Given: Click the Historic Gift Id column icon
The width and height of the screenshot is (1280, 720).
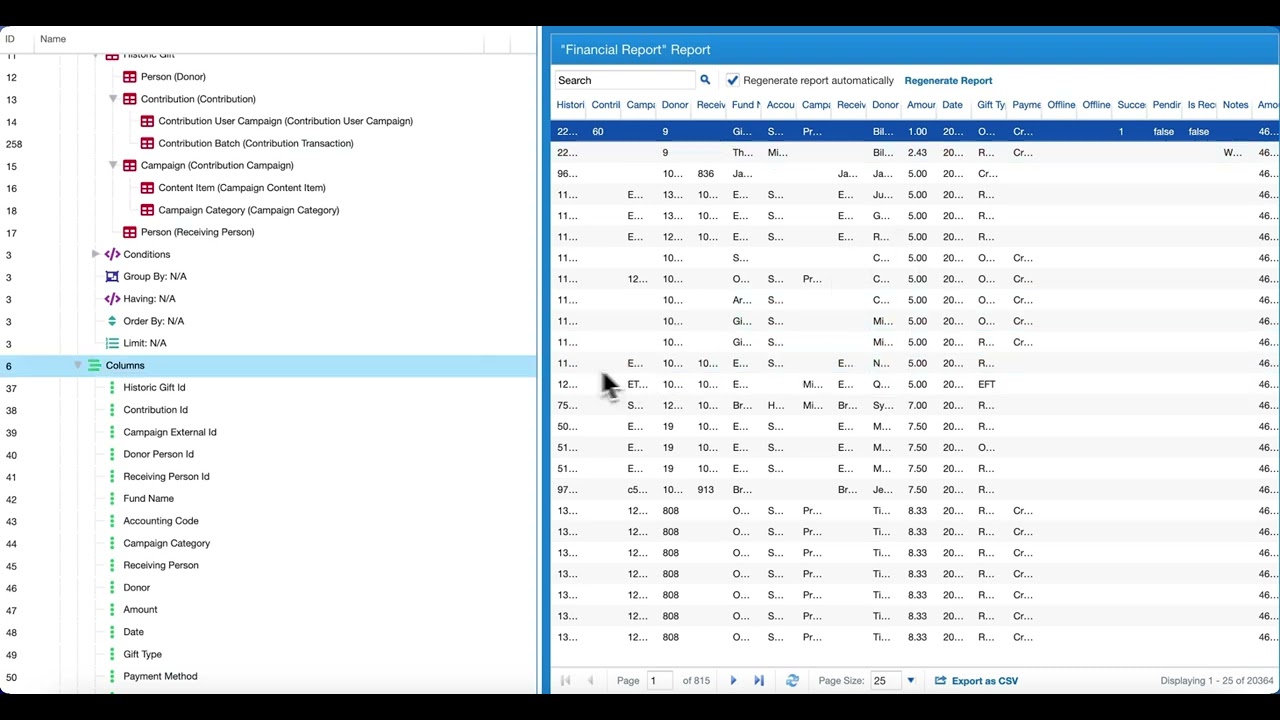Looking at the screenshot, I should (x=112, y=388).
